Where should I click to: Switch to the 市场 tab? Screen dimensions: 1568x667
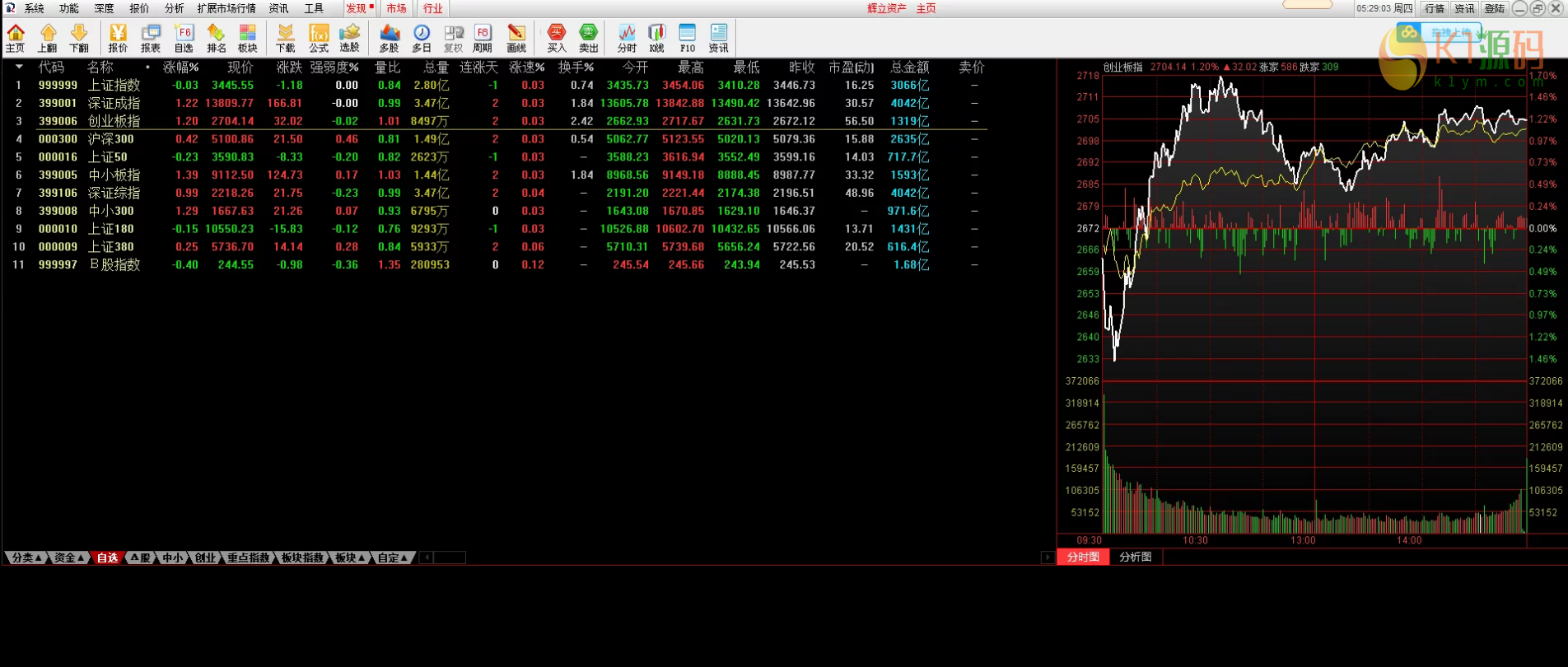pos(396,8)
